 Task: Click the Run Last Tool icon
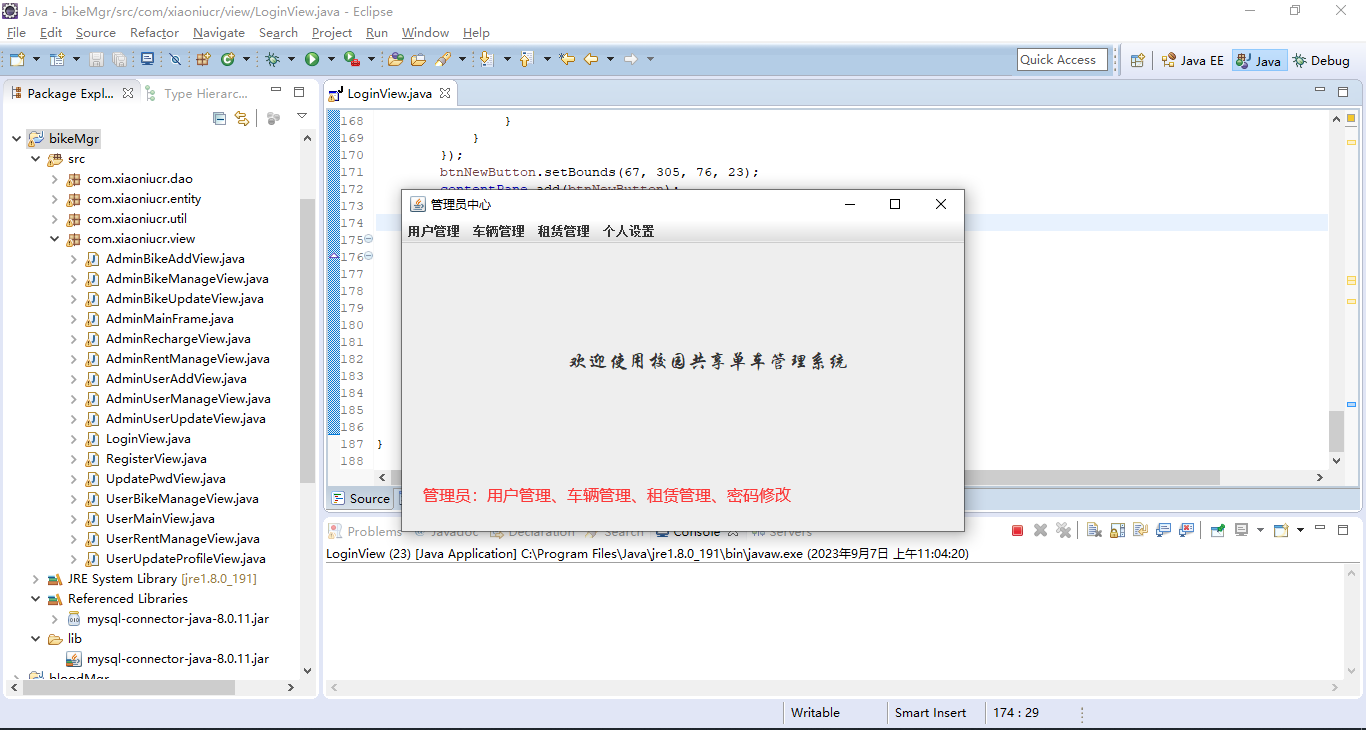tap(352, 59)
